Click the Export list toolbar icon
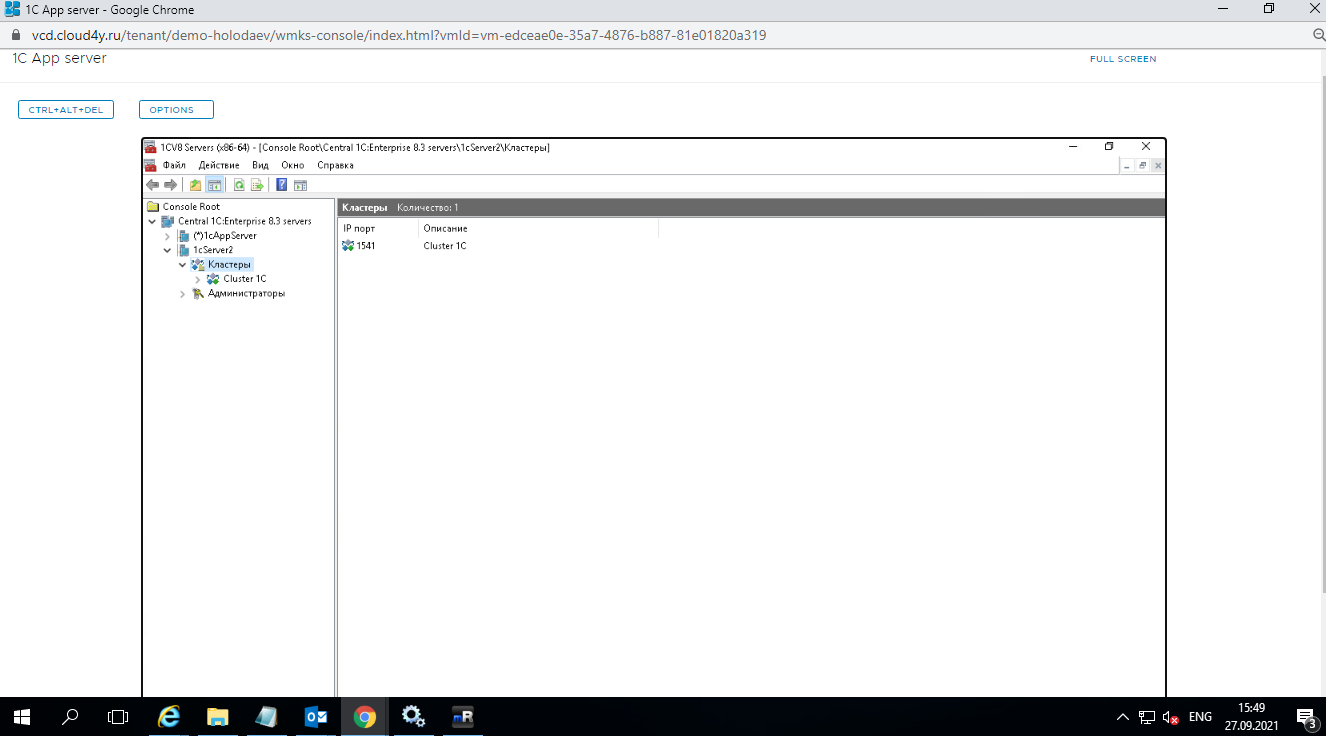This screenshot has width=1326, height=736. coord(256,185)
